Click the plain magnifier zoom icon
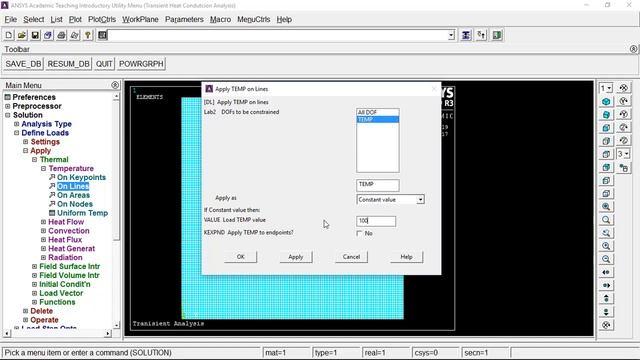 coord(606,220)
